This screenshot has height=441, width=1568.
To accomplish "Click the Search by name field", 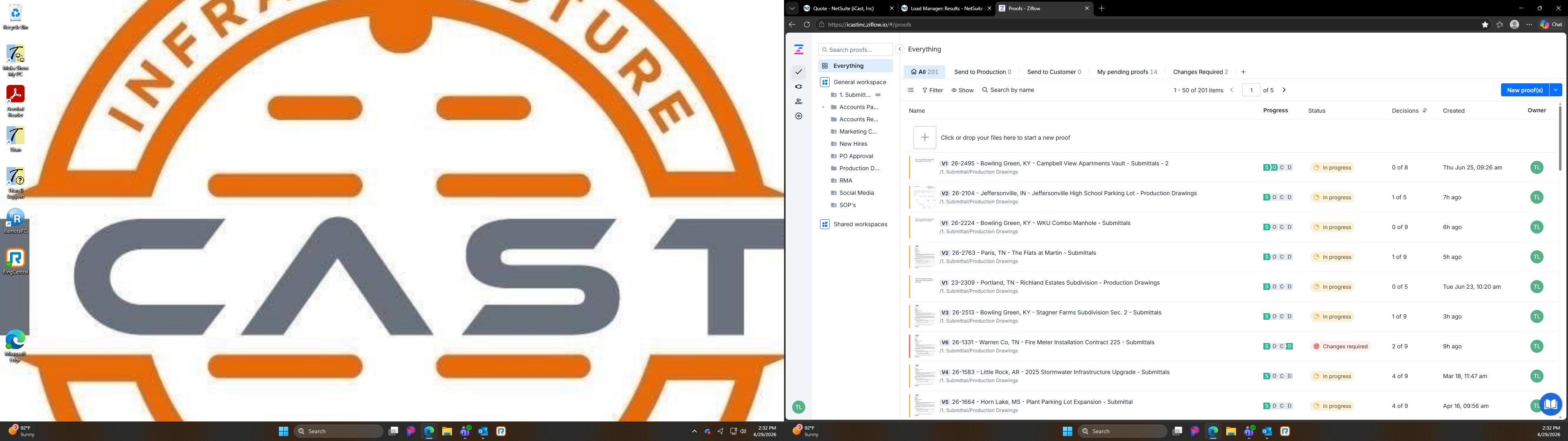I will click(1008, 90).
